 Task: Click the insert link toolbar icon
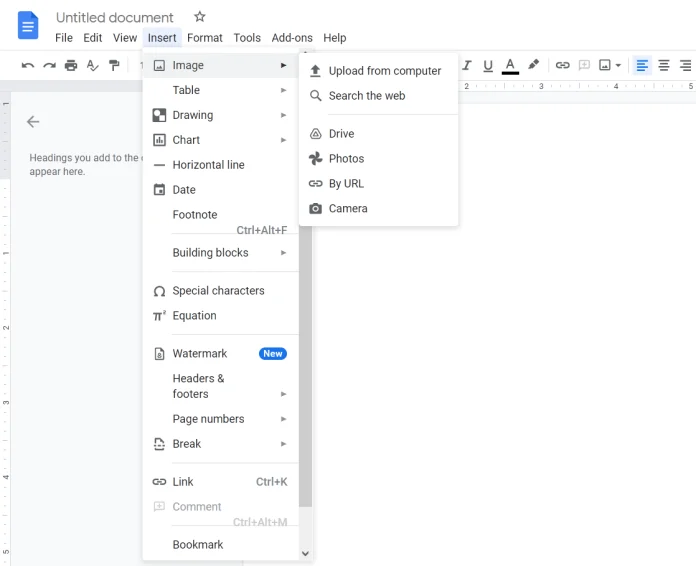point(562,66)
